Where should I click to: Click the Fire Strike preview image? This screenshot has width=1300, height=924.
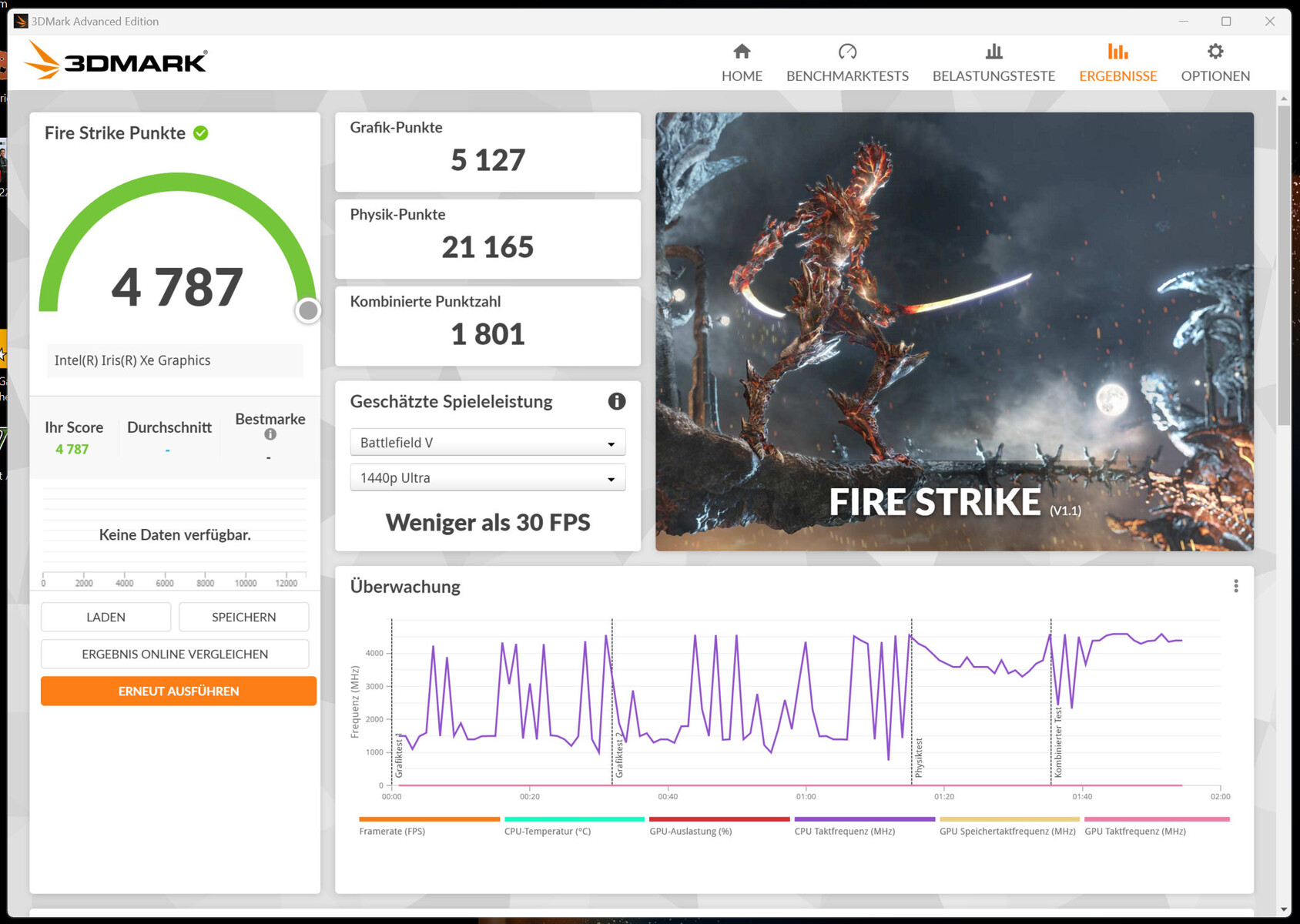(954, 332)
